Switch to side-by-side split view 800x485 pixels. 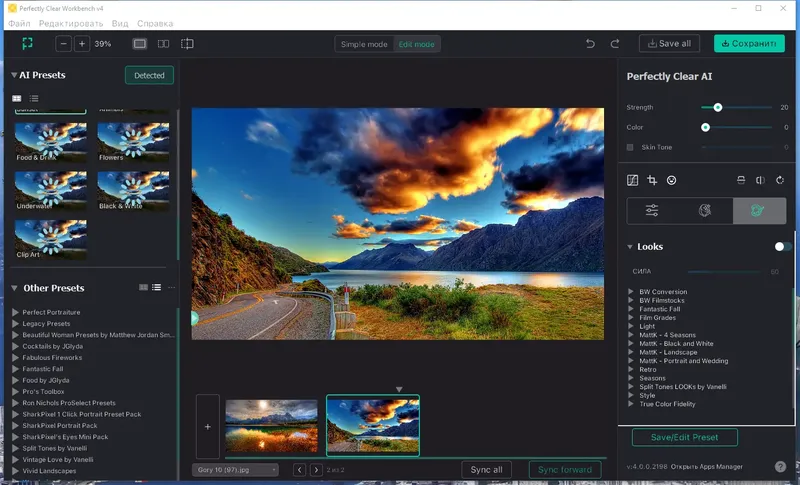[163, 44]
